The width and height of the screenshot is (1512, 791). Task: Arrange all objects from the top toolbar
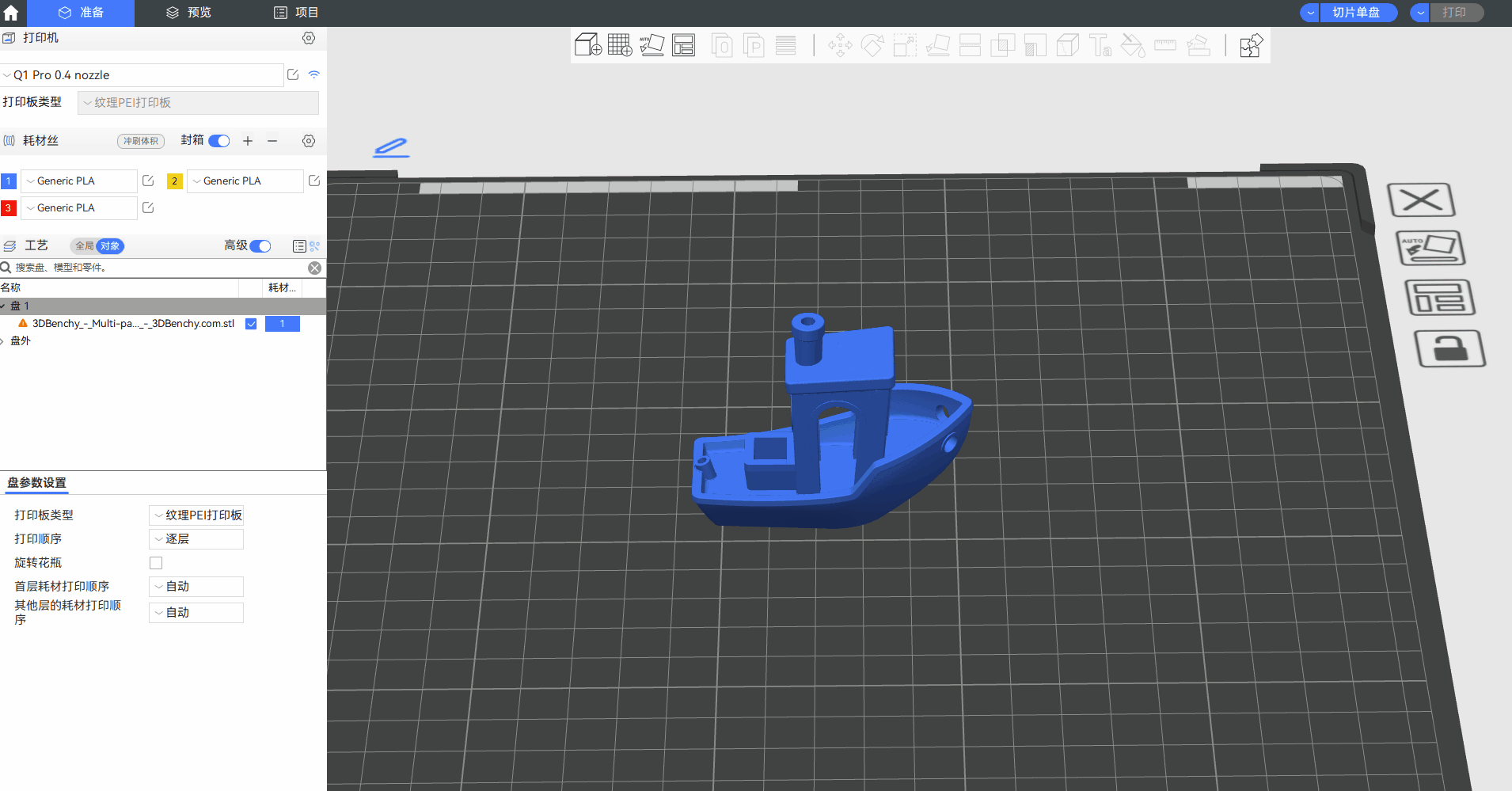click(683, 45)
